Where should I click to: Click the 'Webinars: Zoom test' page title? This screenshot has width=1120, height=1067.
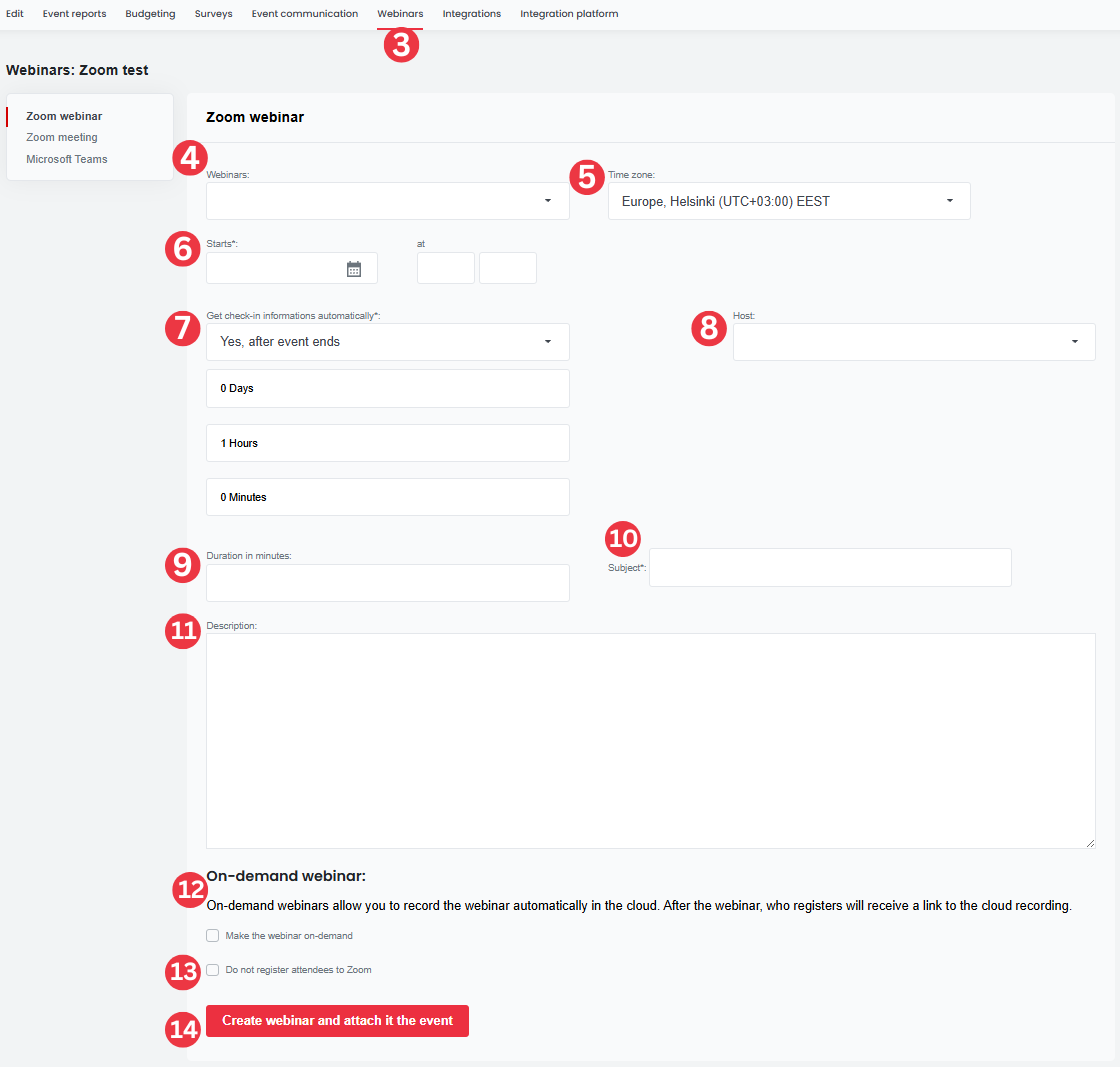tap(77, 70)
